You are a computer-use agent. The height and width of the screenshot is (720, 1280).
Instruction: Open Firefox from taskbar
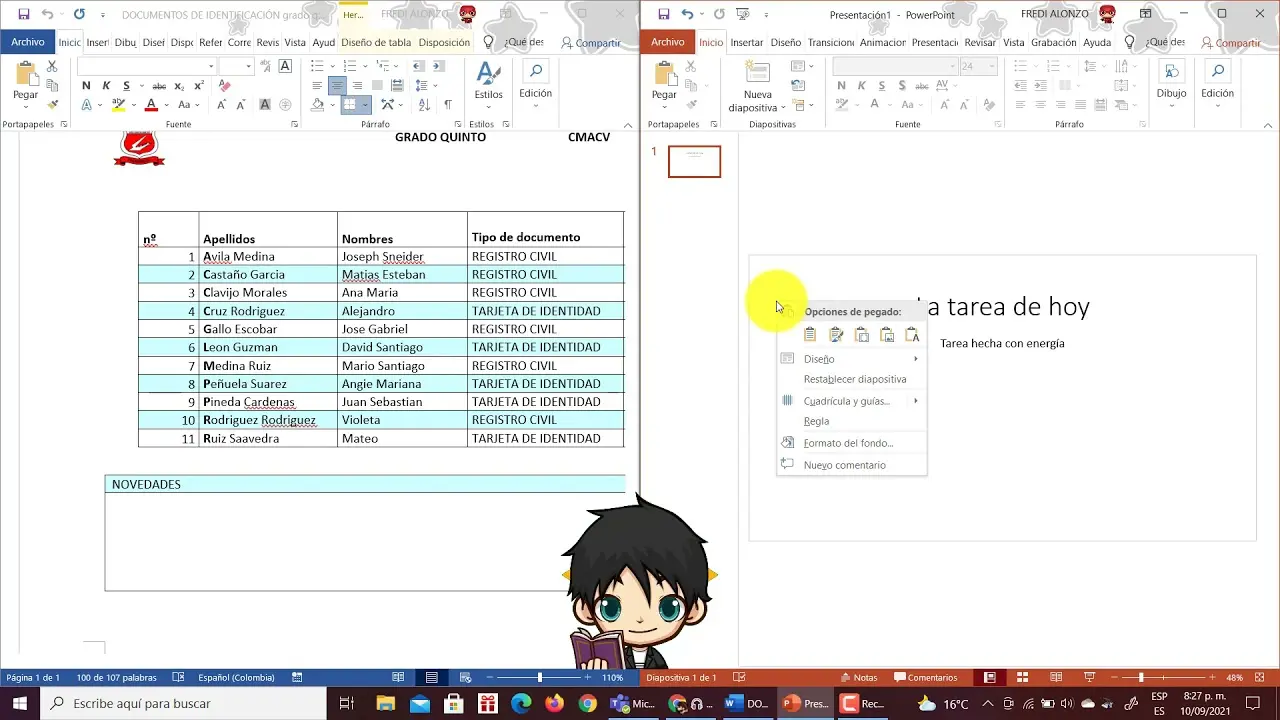554,704
